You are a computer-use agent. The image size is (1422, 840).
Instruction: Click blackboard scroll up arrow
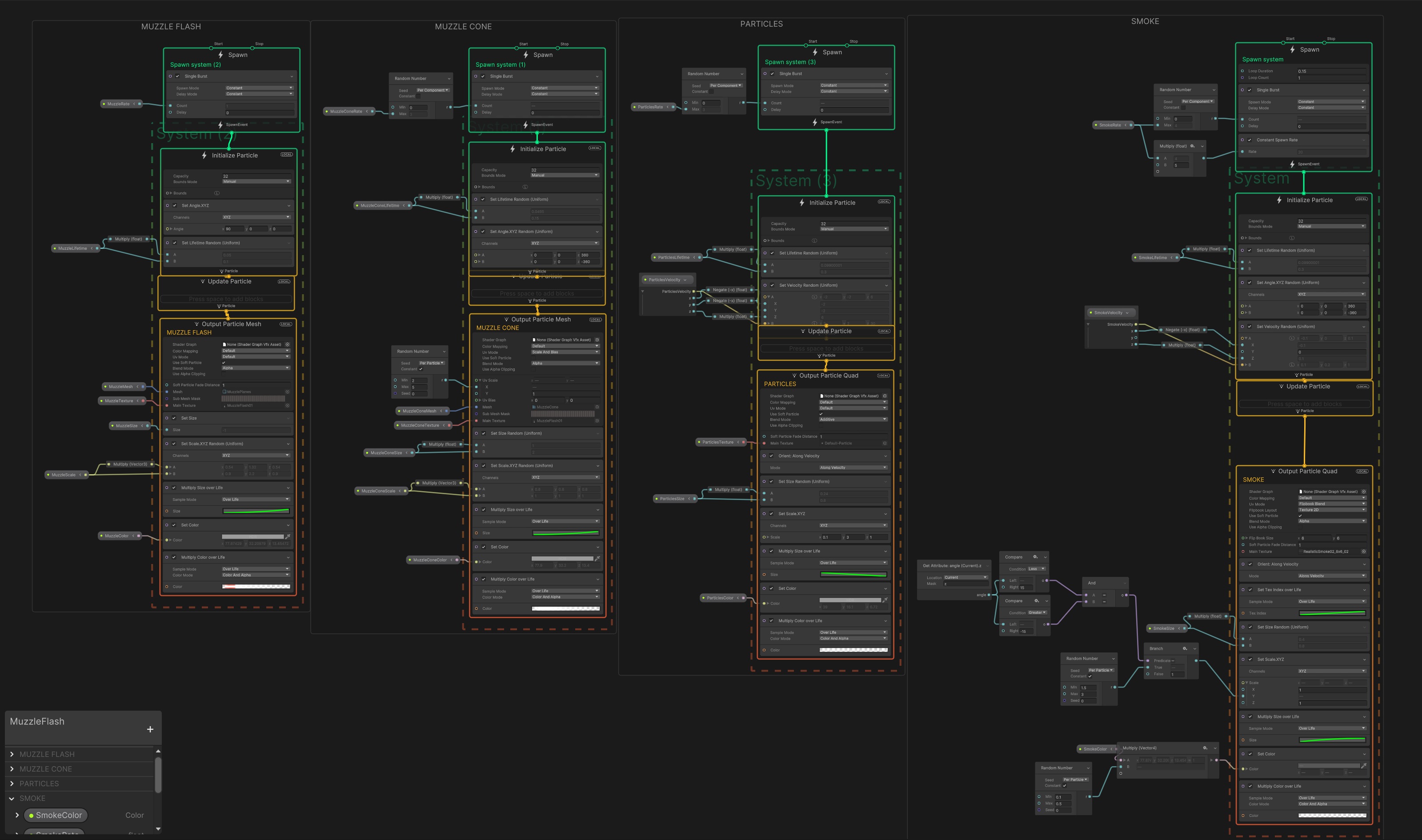point(158,751)
